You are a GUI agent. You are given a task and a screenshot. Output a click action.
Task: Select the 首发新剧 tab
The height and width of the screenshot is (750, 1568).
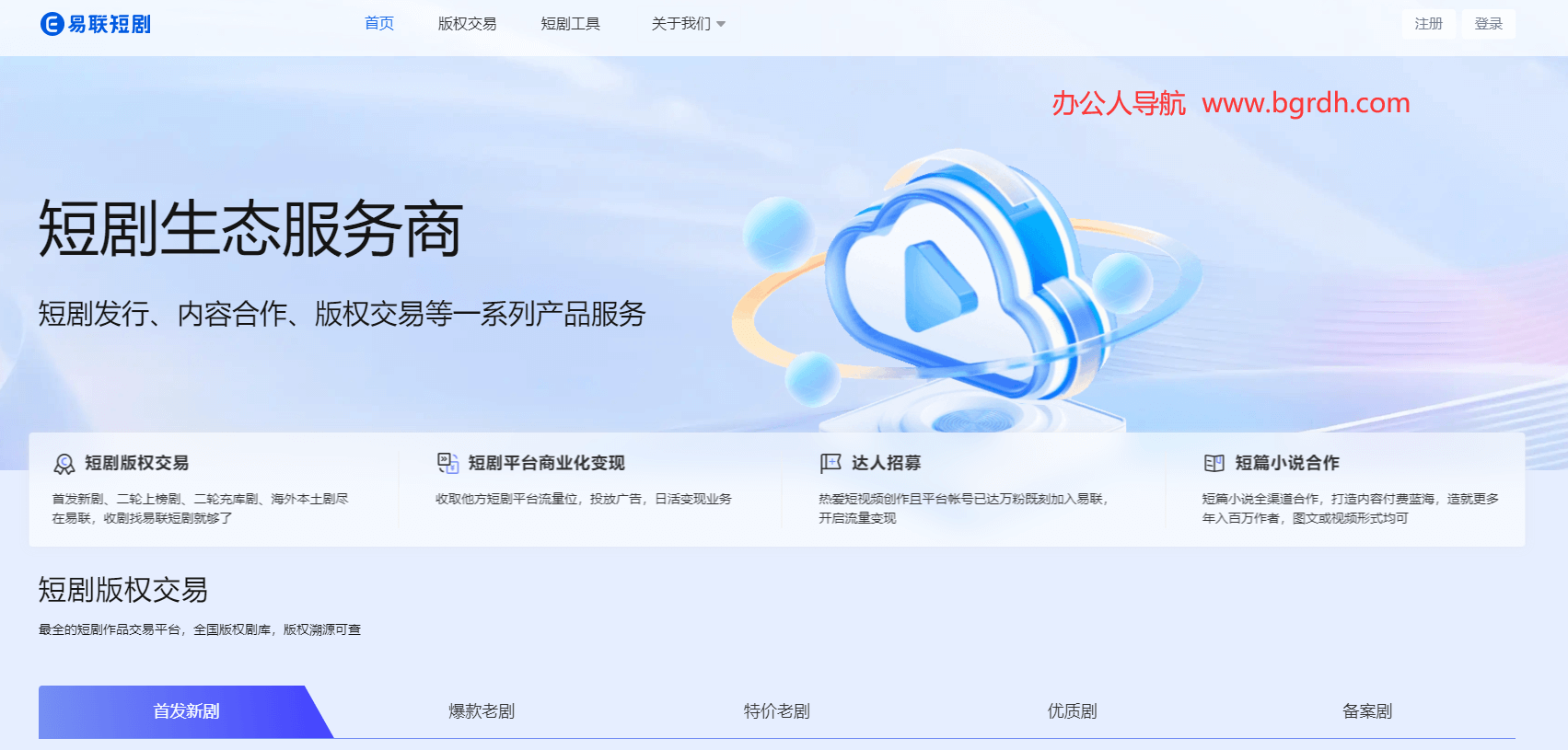click(x=186, y=711)
